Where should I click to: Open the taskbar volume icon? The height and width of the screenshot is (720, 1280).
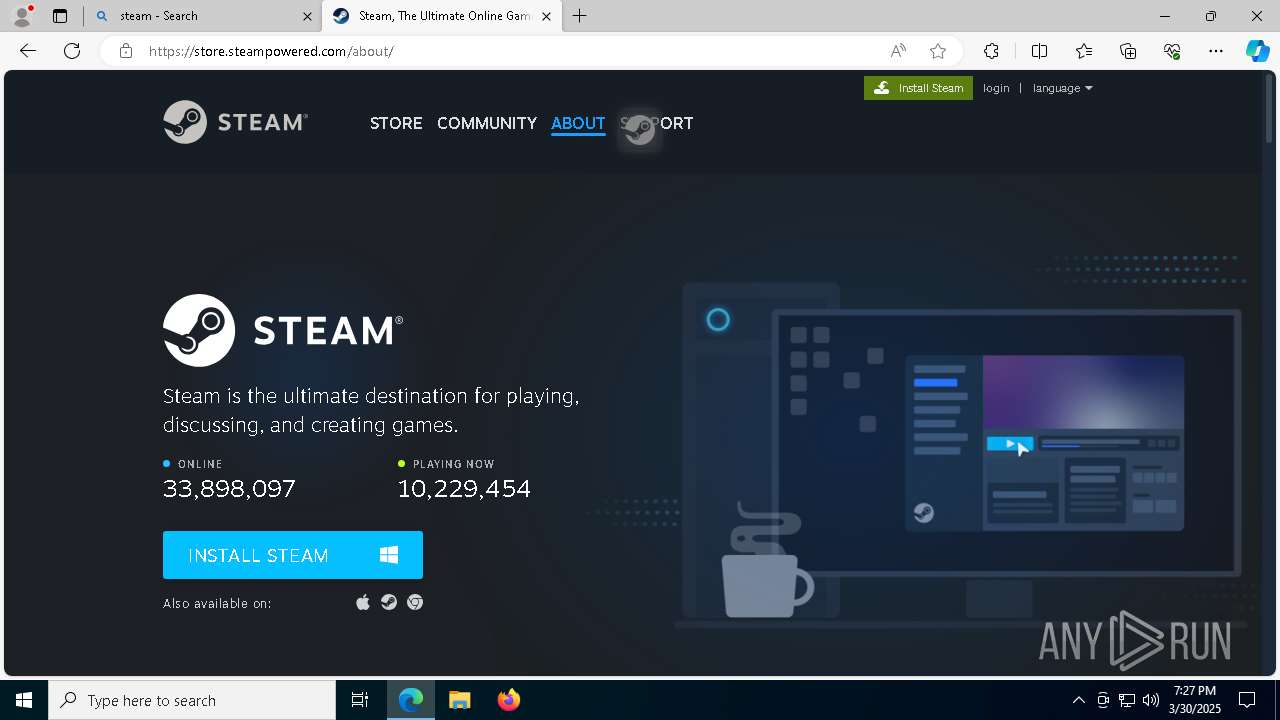click(x=1151, y=700)
